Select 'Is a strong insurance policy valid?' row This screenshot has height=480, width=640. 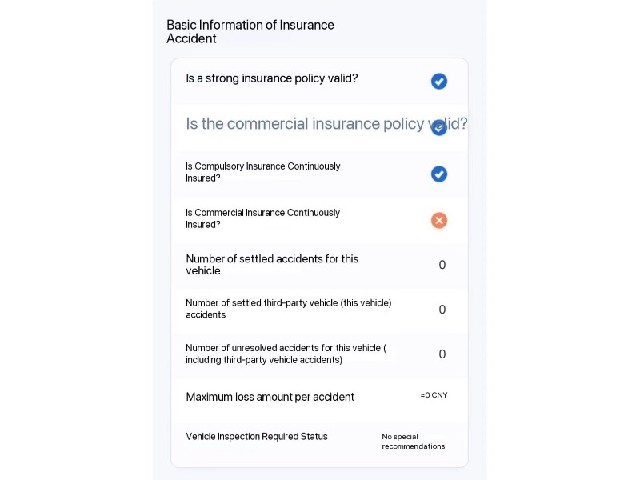pyautogui.click(x=319, y=81)
